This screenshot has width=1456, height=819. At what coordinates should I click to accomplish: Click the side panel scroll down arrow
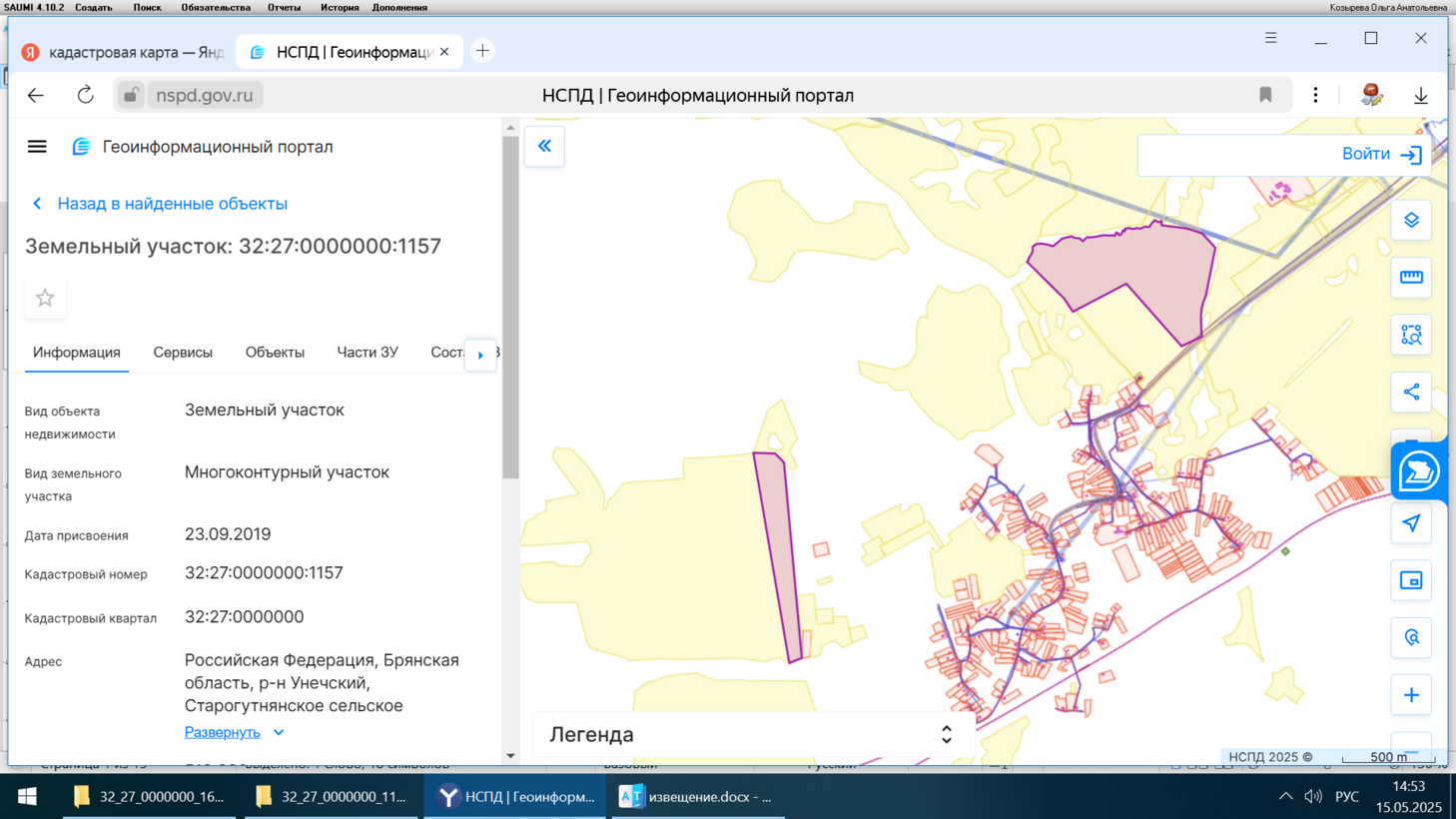(x=510, y=756)
